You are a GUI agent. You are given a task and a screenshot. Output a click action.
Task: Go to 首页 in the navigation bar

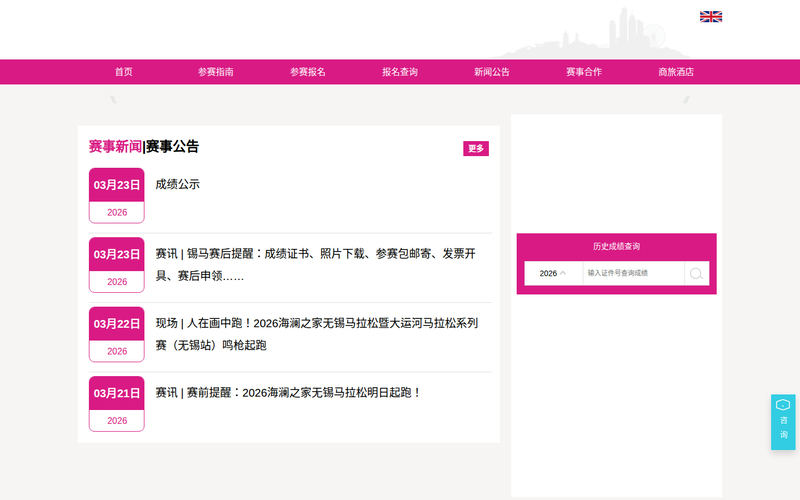(123, 72)
